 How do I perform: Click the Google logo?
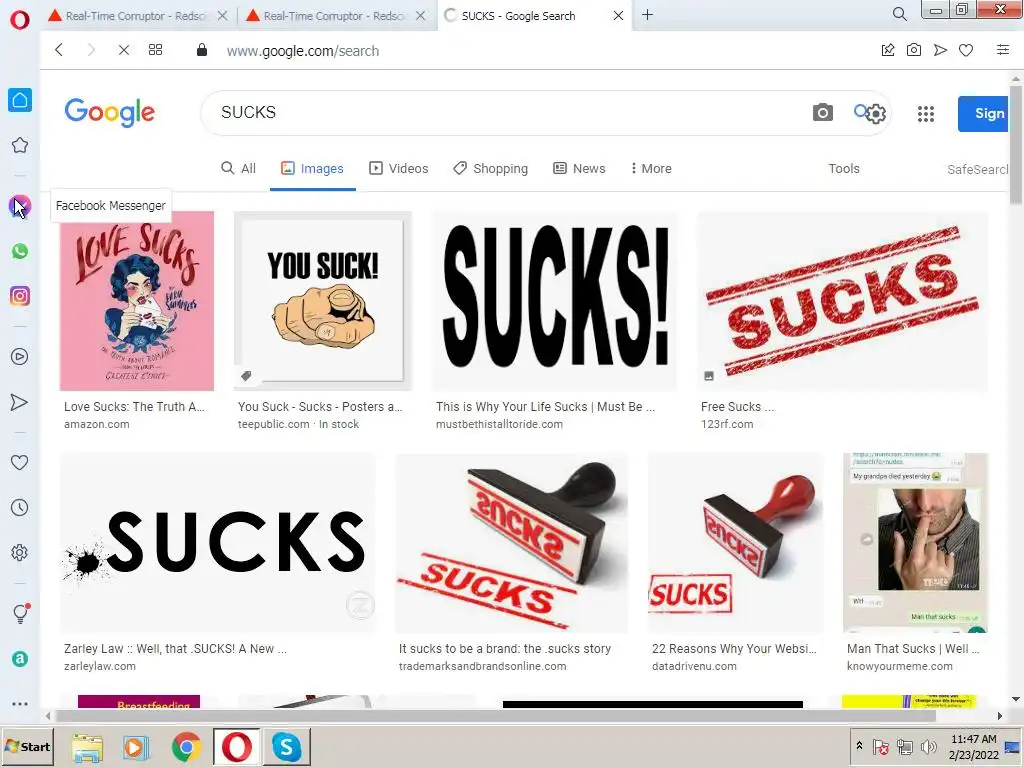pyautogui.click(x=110, y=112)
